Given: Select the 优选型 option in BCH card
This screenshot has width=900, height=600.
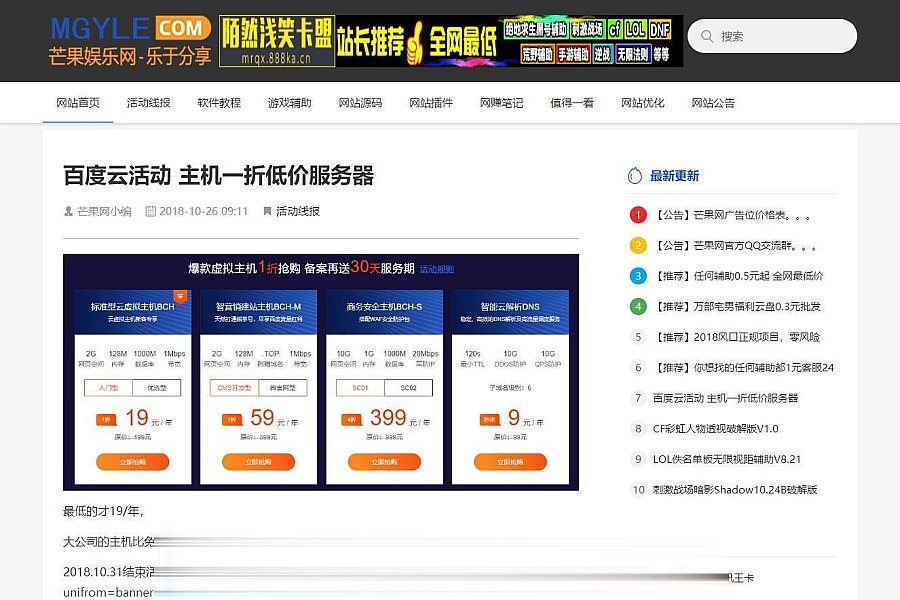Looking at the screenshot, I should point(157,388).
